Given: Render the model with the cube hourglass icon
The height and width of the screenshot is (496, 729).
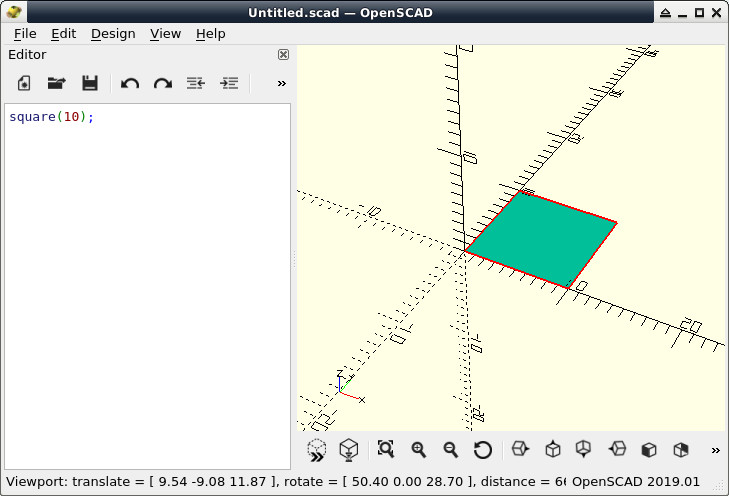Looking at the screenshot, I should coord(349,450).
